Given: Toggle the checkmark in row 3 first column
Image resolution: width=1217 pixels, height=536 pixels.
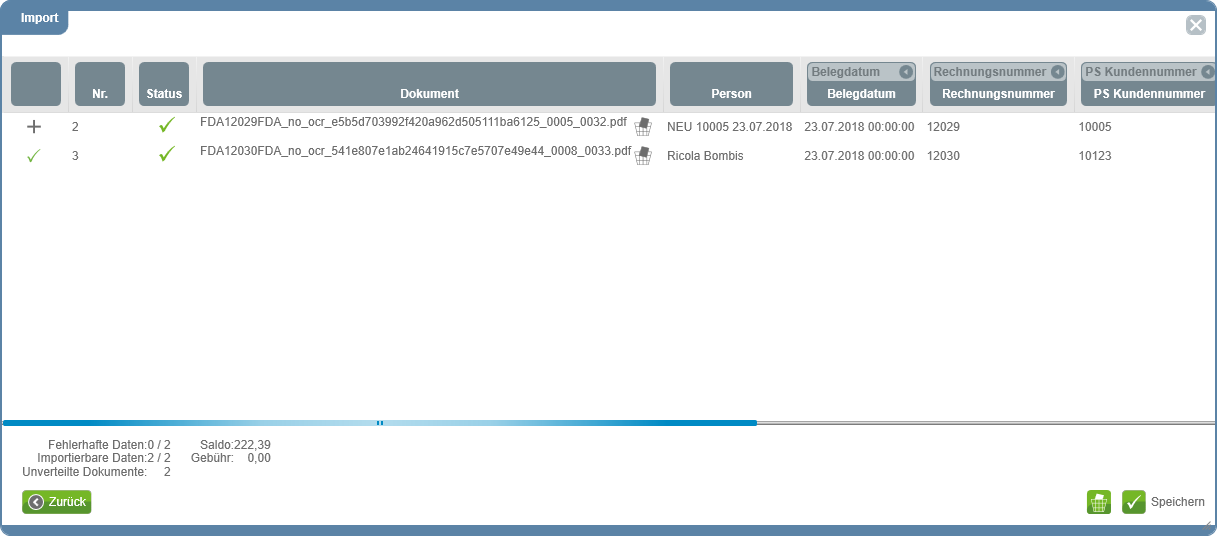Looking at the screenshot, I should pos(34,156).
